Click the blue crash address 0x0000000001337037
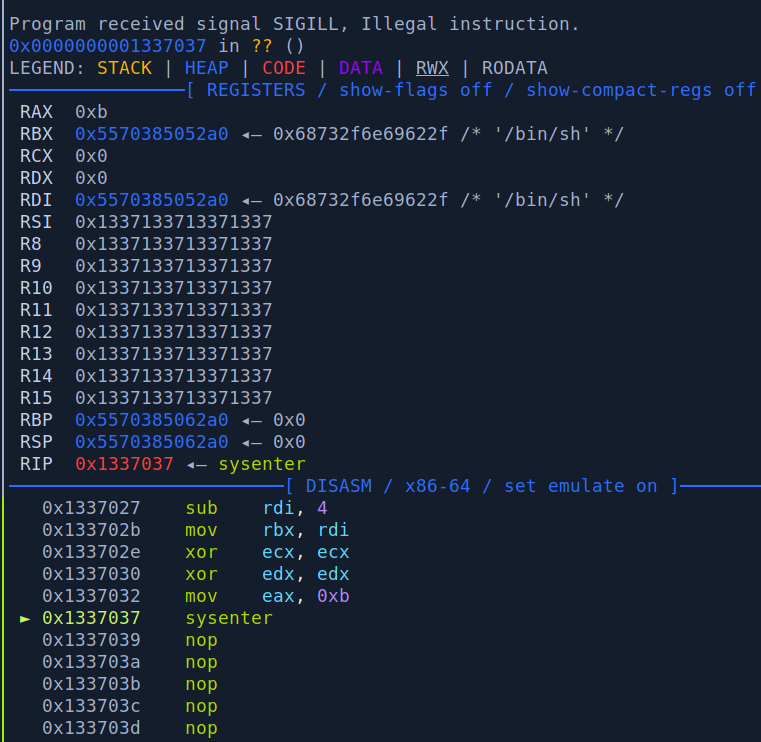The height and width of the screenshot is (742, 761). pyautogui.click(x=108, y=46)
